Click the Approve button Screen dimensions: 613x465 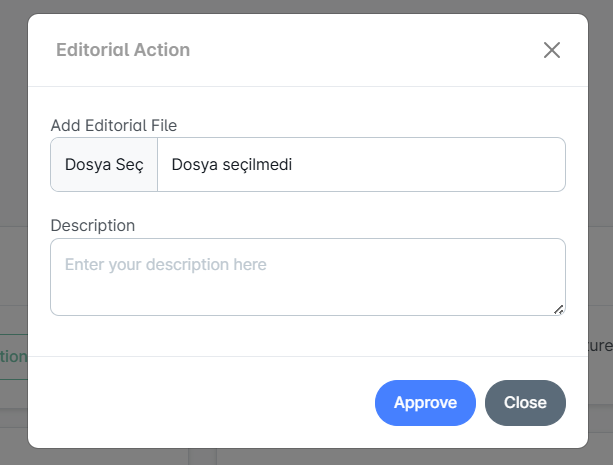coord(425,403)
